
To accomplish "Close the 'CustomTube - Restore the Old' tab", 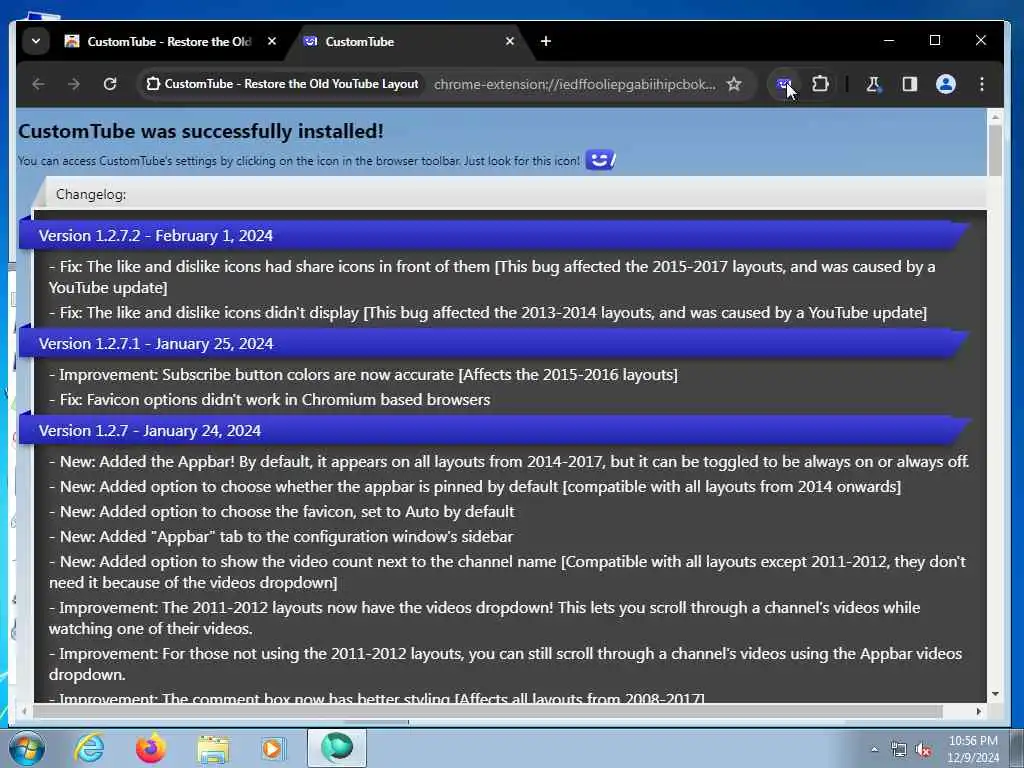I will (x=272, y=41).
